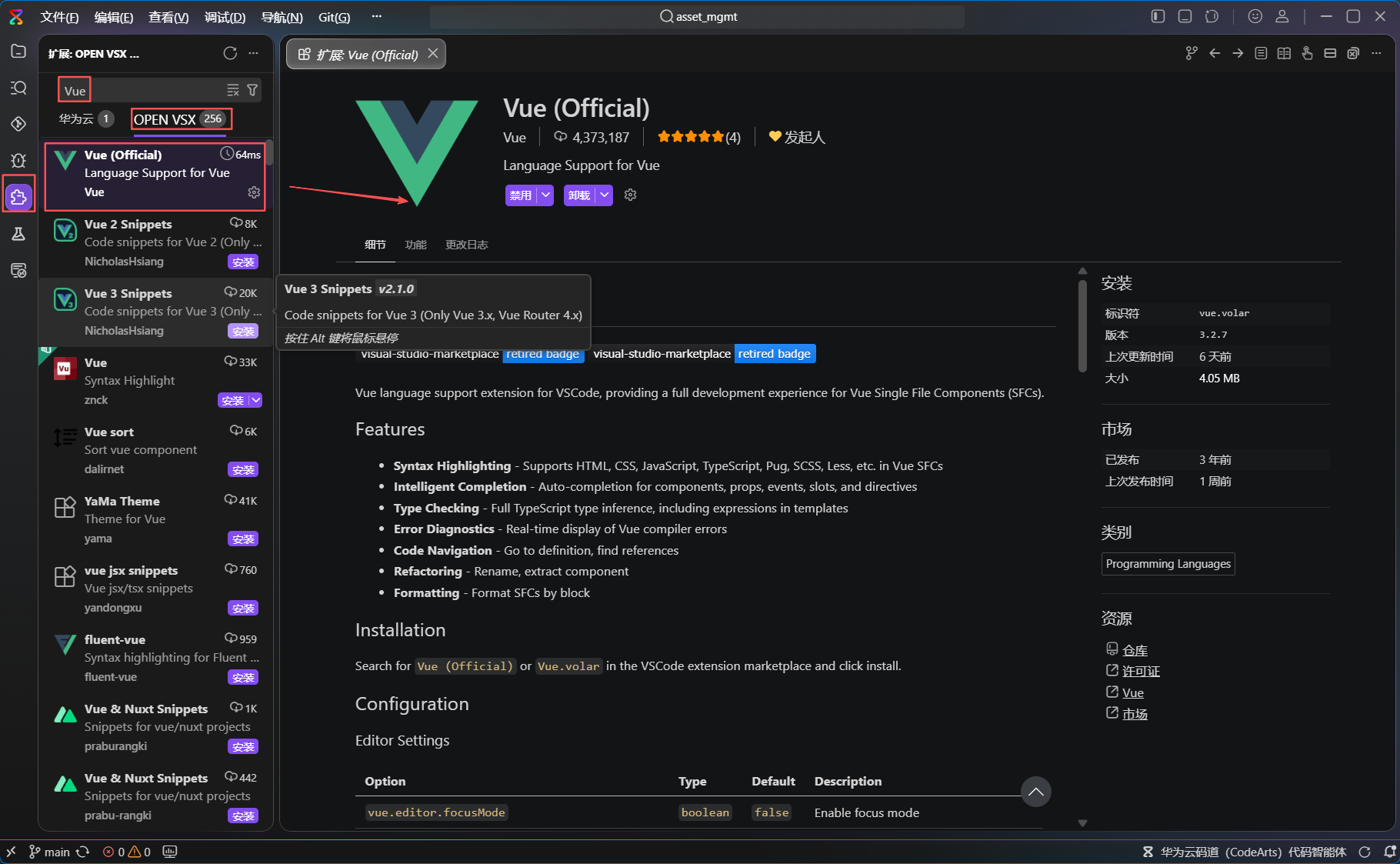Expand install dropdown for znck Vue extension

click(x=255, y=400)
